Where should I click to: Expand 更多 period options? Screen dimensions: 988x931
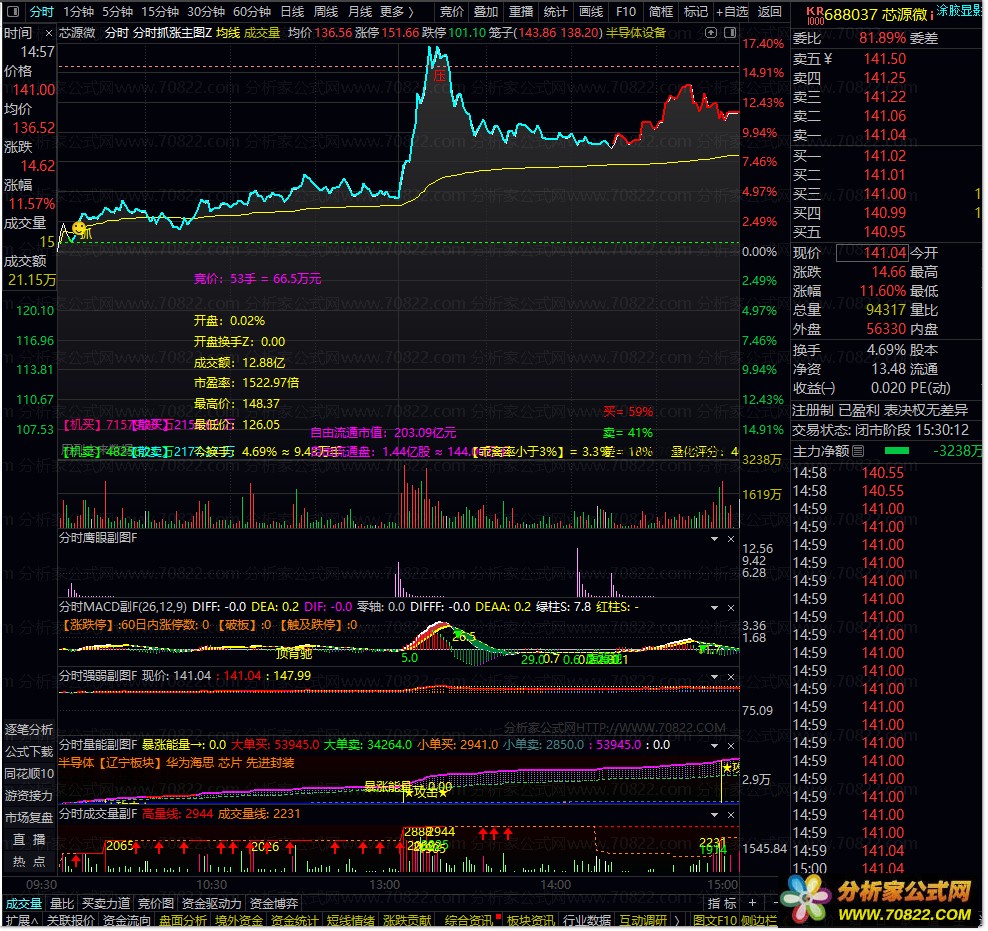(x=398, y=12)
